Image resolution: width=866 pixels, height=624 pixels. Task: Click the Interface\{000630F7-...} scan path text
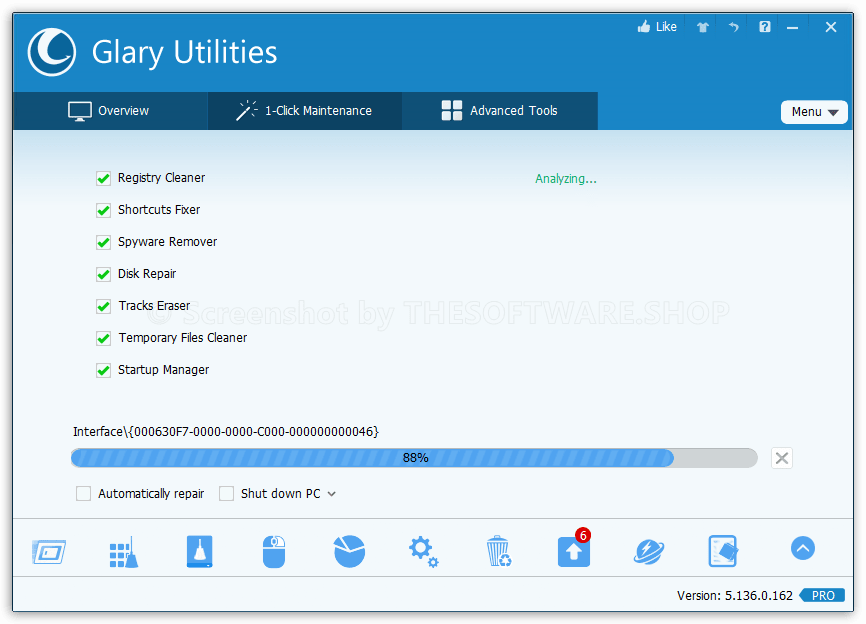coord(226,432)
